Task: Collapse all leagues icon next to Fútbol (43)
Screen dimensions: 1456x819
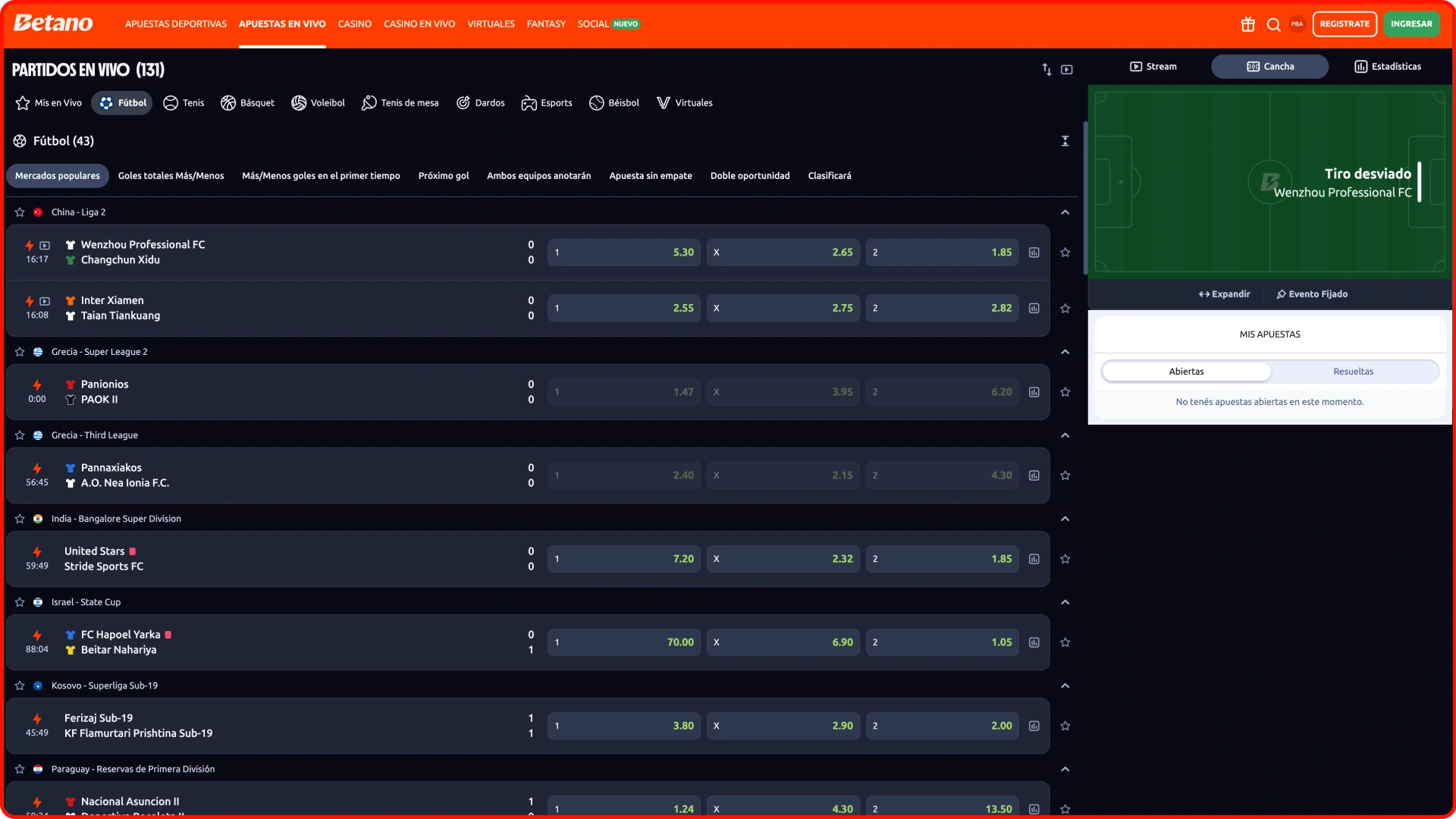Action: (1065, 141)
